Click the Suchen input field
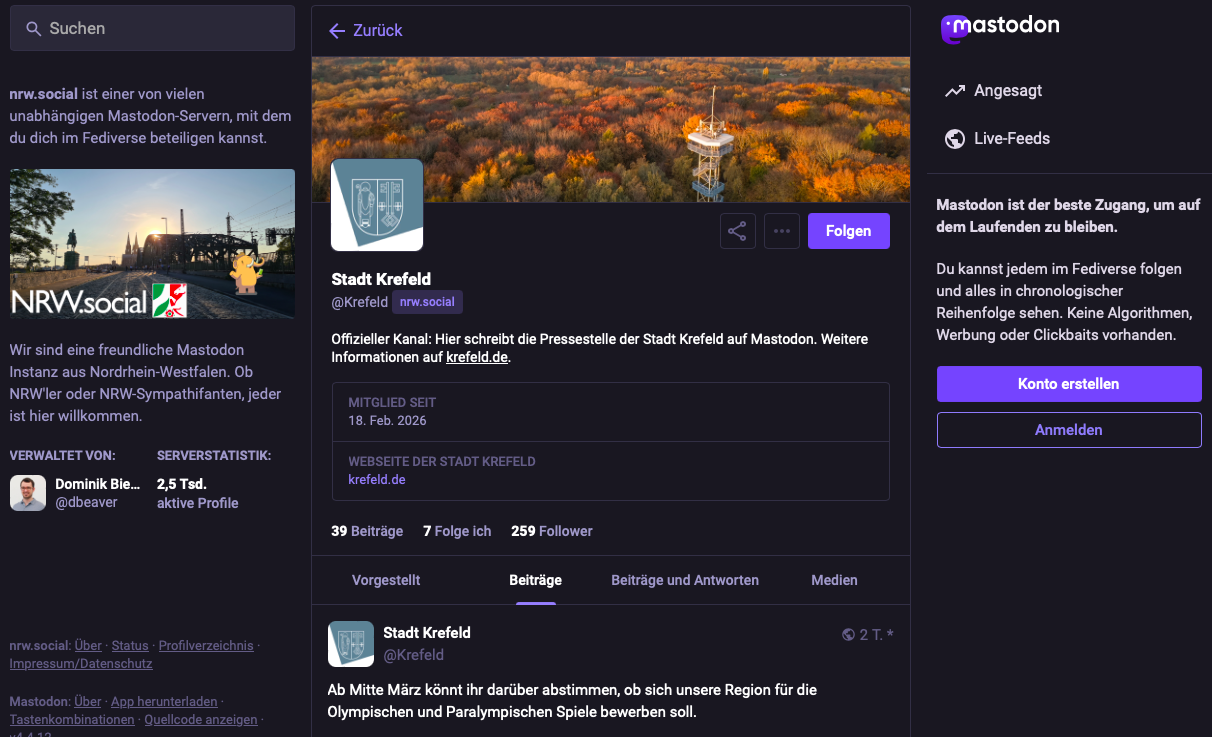The image size is (1212, 737). click(152, 28)
